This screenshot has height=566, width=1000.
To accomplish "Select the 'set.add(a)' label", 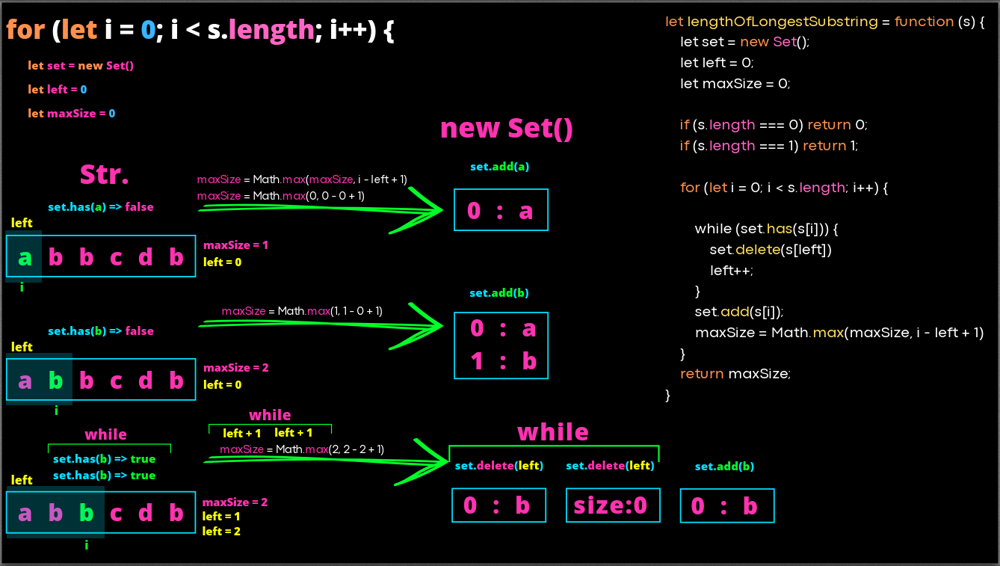I will (x=500, y=166).
